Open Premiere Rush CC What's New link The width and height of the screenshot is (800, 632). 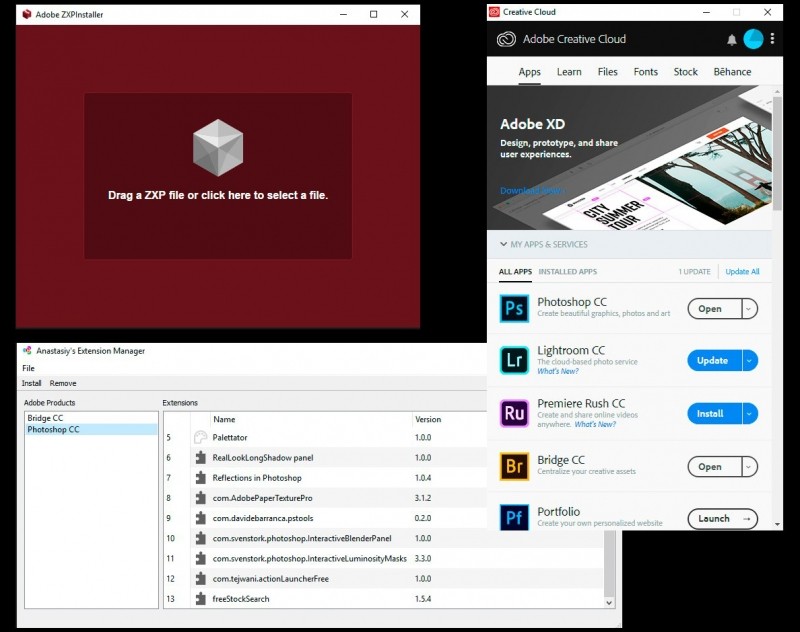(x=595, y=424)
